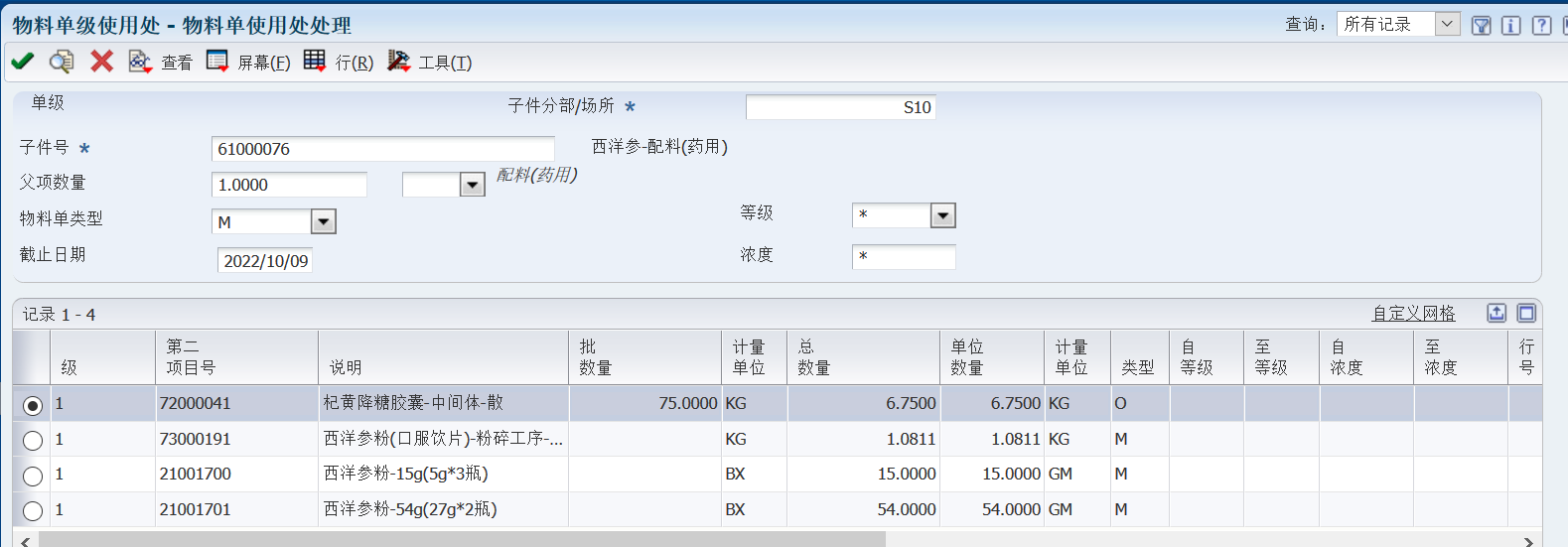This screenshot has width=1568, height=547.
Task: Select radio button for item 72000041
Action: pos(33,405)
